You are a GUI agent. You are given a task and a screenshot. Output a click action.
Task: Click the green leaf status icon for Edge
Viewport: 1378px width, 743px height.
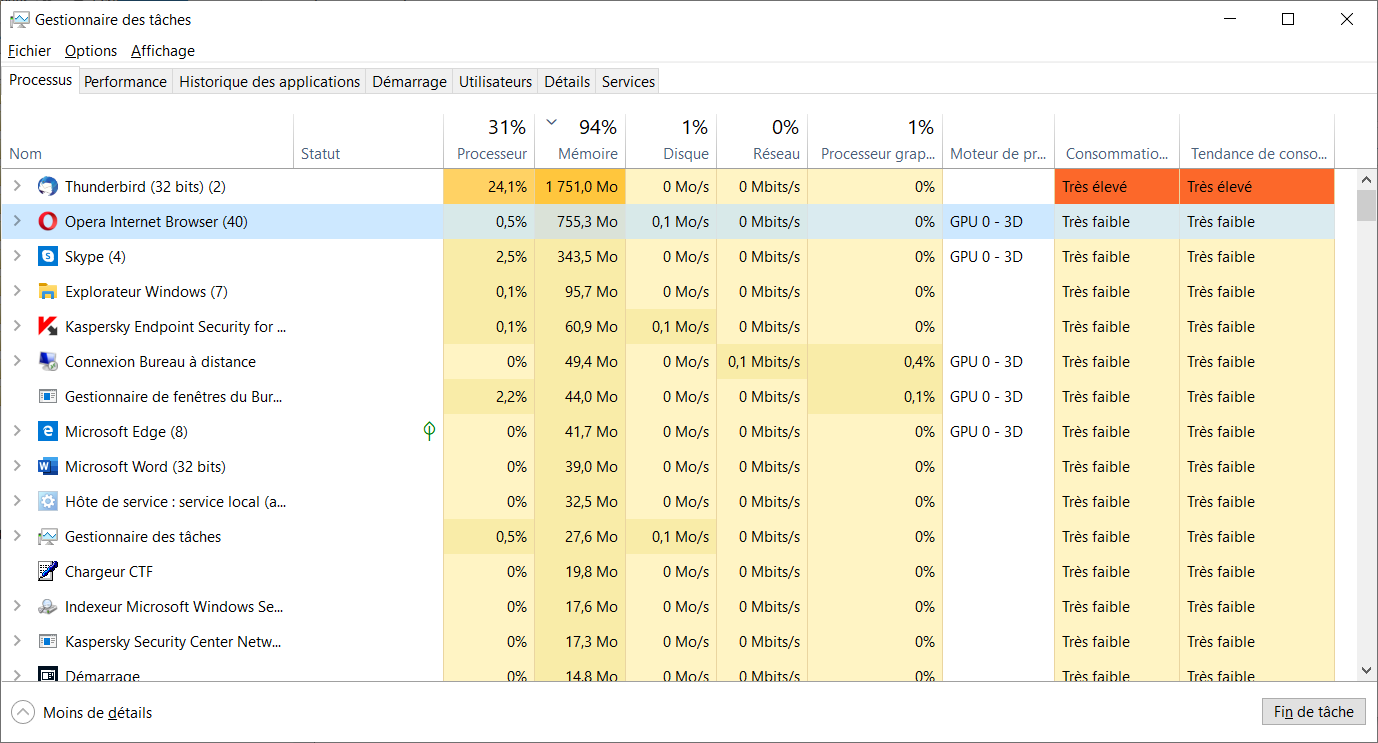point(430,431)
